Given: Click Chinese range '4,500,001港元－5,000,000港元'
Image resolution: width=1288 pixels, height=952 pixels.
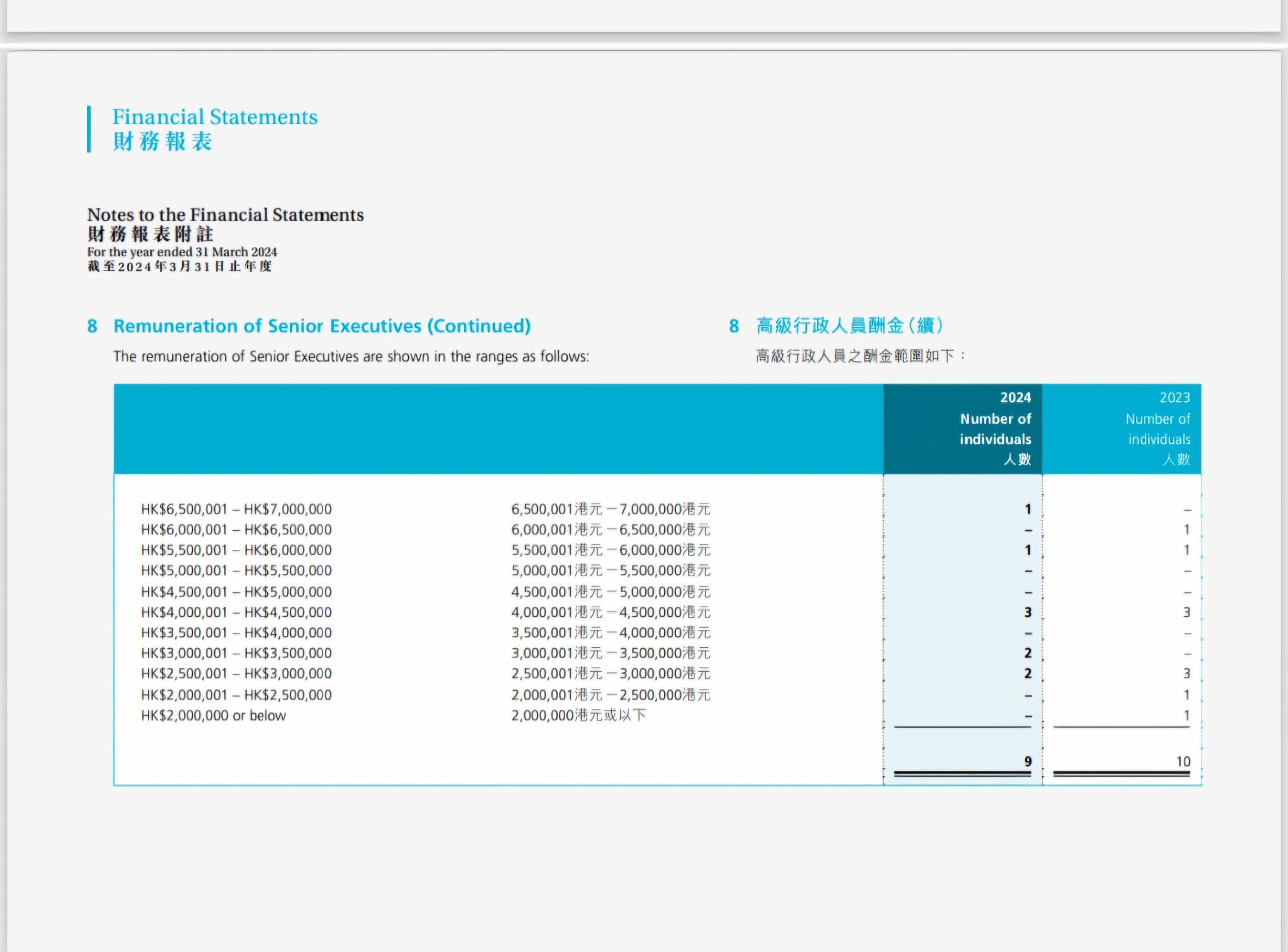Looking at the screenshot, I should [611, 592].
